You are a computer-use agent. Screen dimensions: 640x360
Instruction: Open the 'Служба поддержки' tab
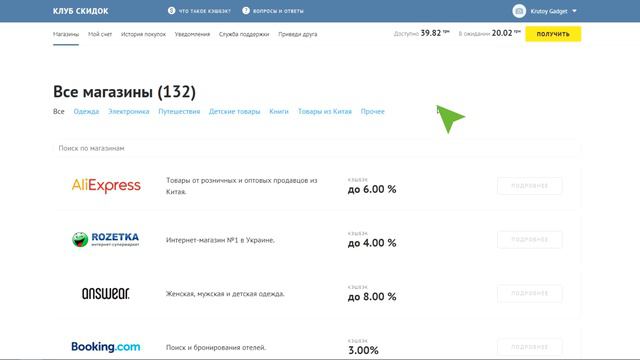click(244, 34)
